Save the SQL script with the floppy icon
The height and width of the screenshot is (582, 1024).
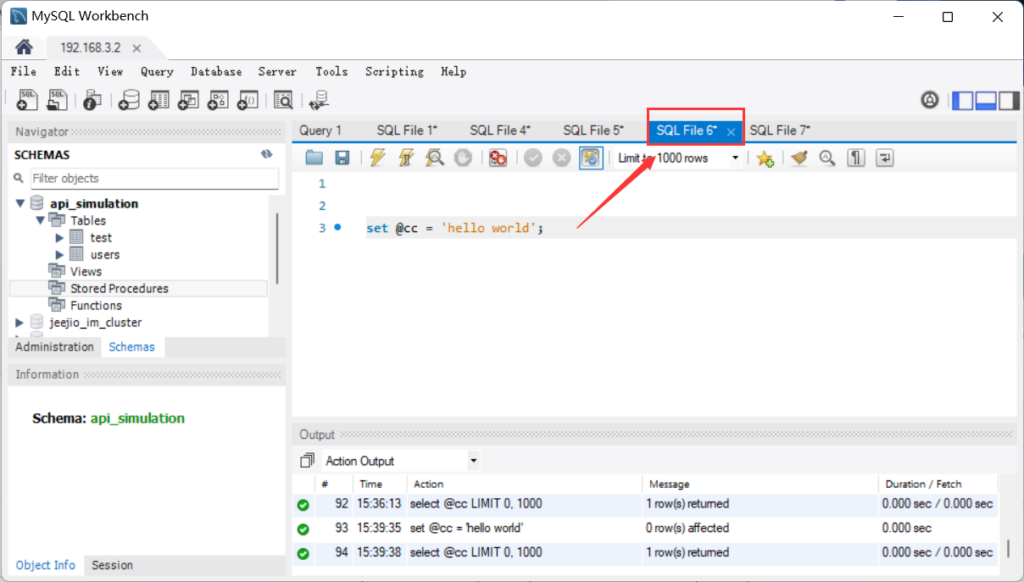[x=342, y=158]
